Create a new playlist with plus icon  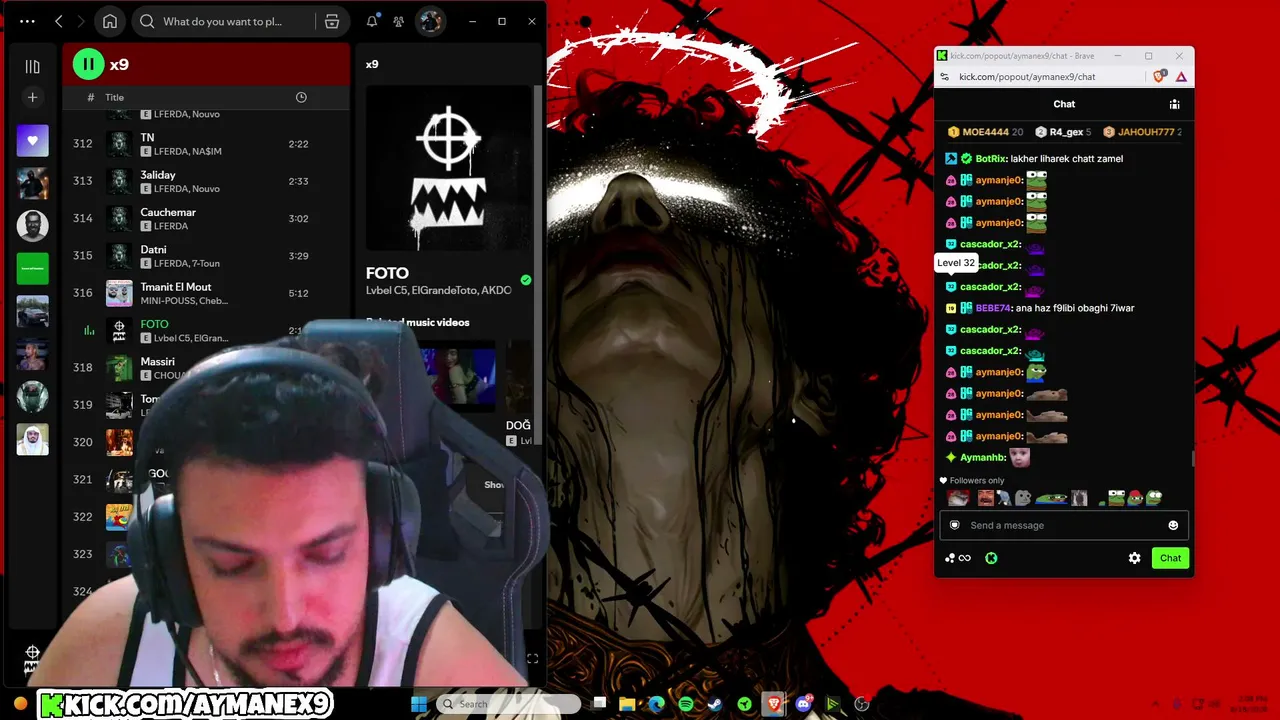(32, 97)
